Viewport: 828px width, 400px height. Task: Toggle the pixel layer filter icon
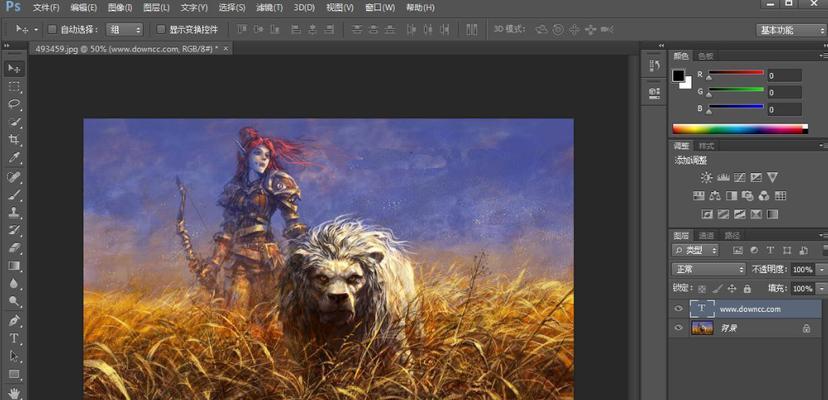[x=738, y=250]
